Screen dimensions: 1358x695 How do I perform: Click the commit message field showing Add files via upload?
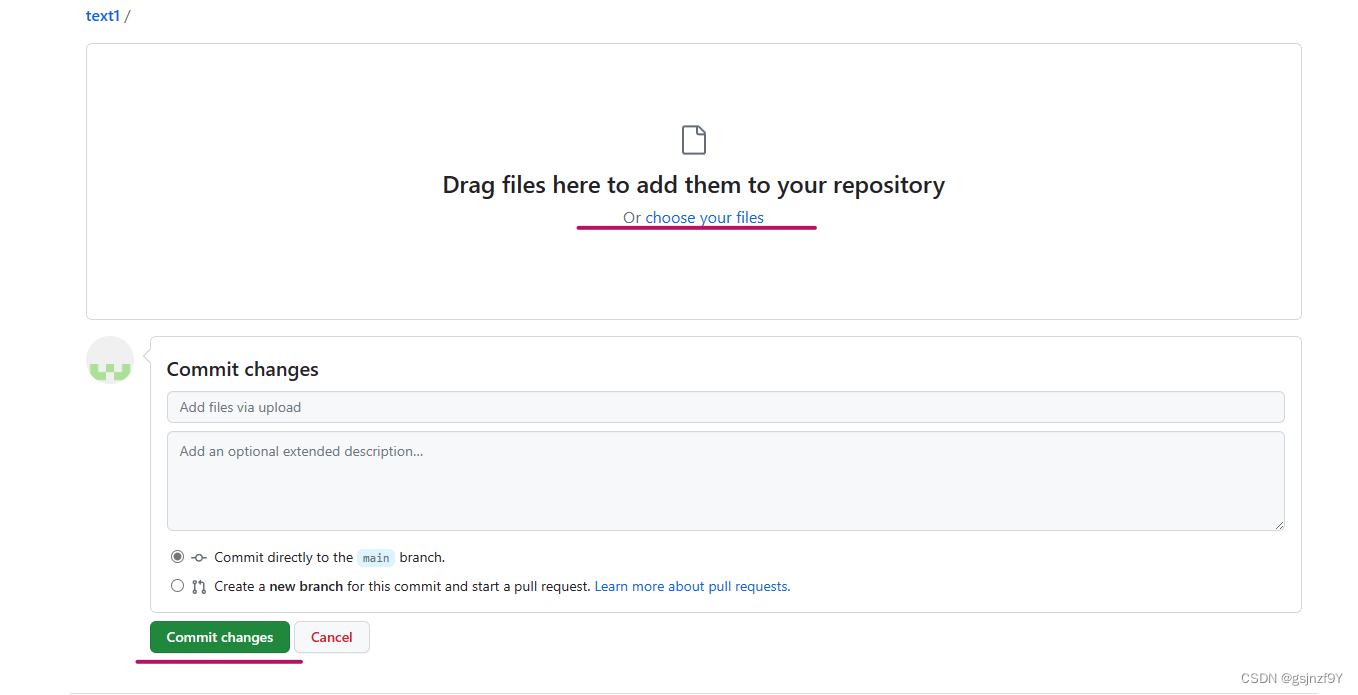tap(725, 407)
